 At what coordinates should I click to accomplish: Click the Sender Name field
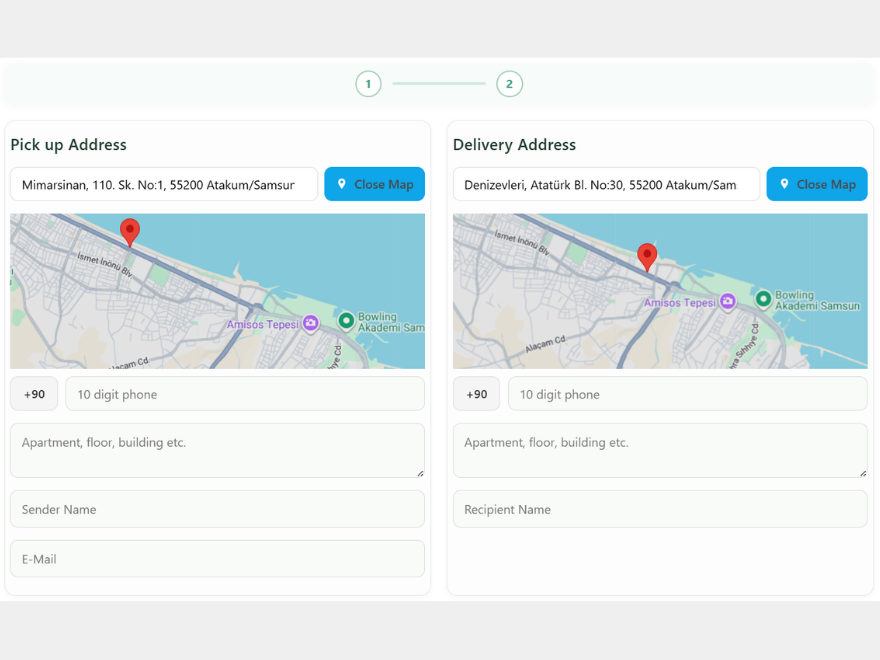217,509
